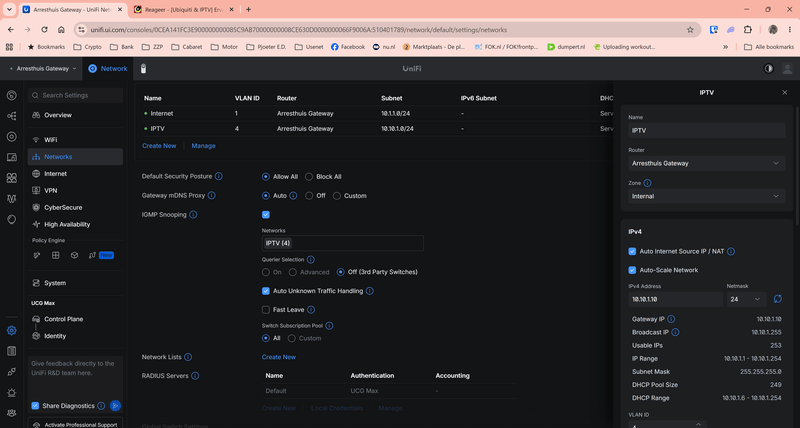Open the Zone dropdown showing Internal

click(x=707, y=196)
